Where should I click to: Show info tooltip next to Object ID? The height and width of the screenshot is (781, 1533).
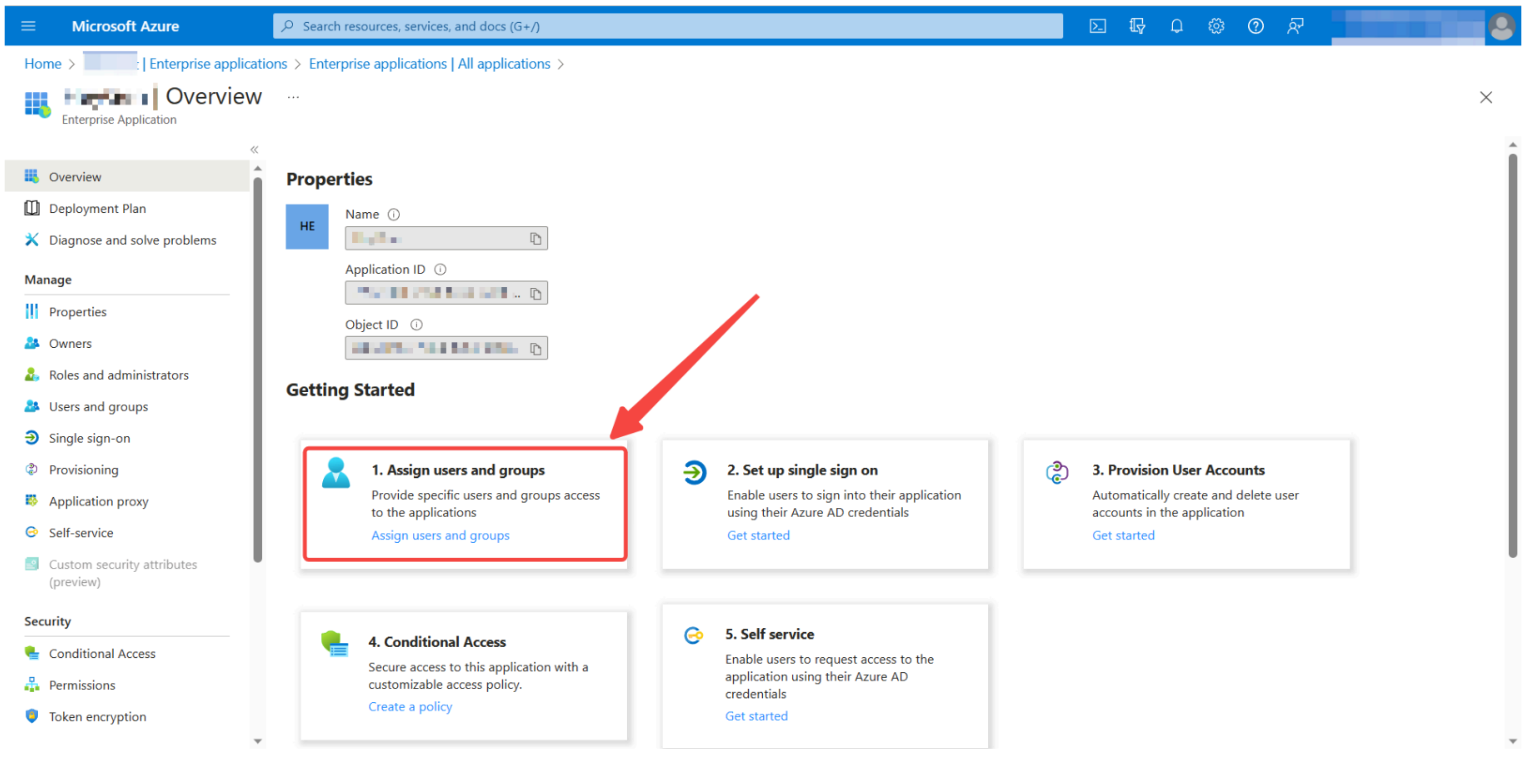[417, 324]
